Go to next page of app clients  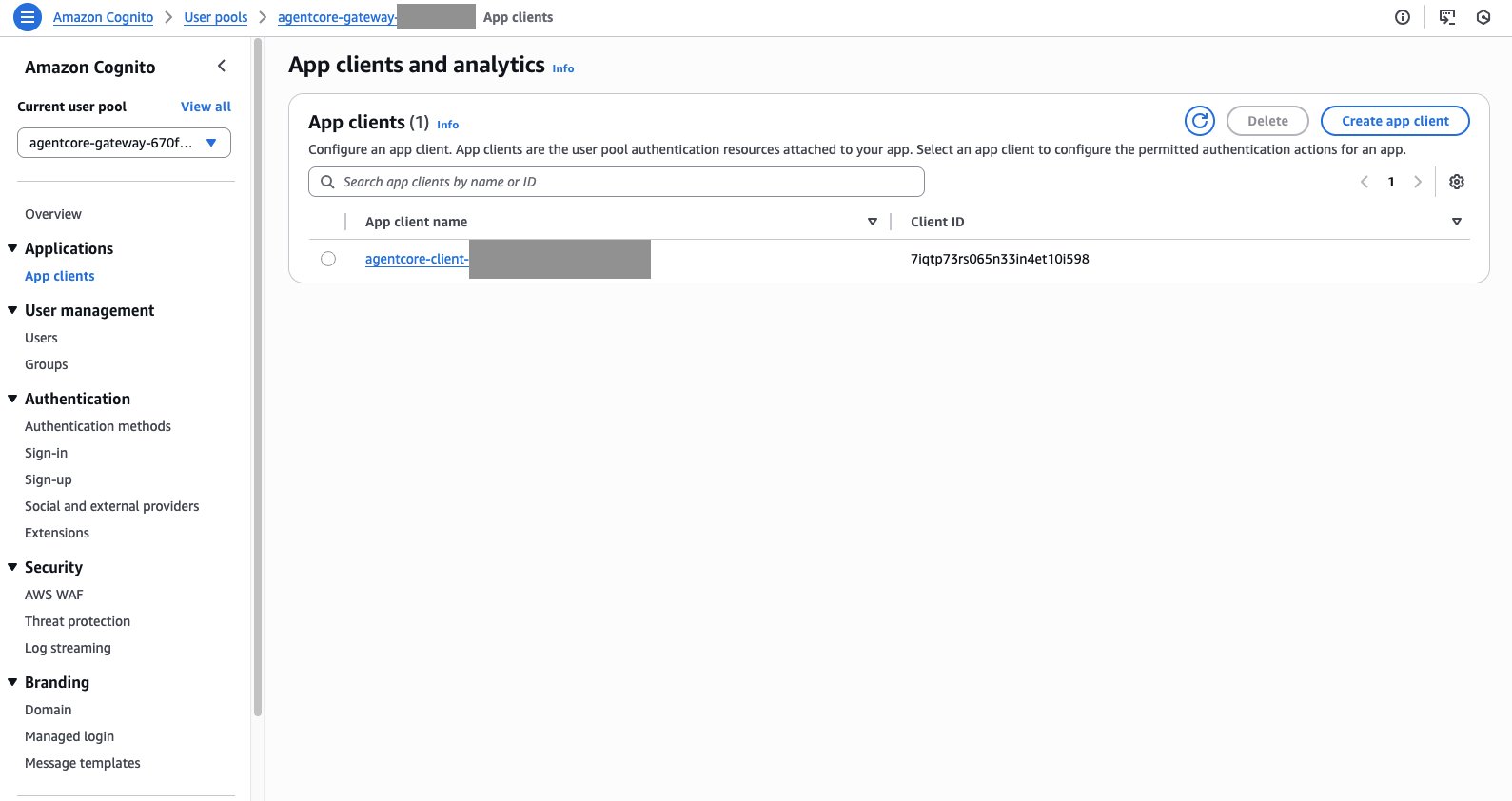1418,182
